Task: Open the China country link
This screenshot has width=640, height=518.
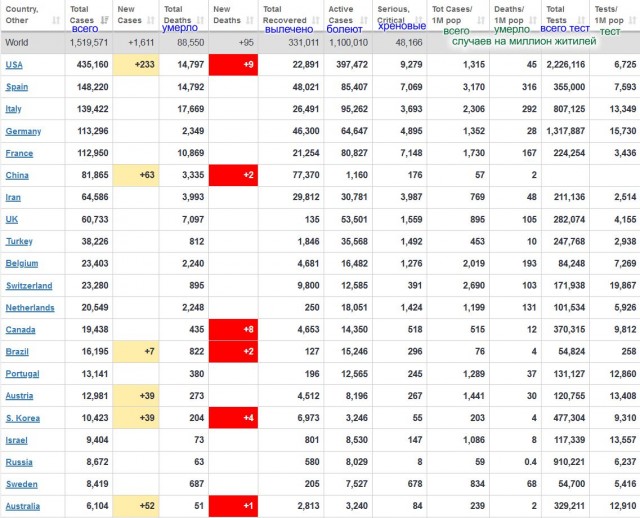Action: 17,176
